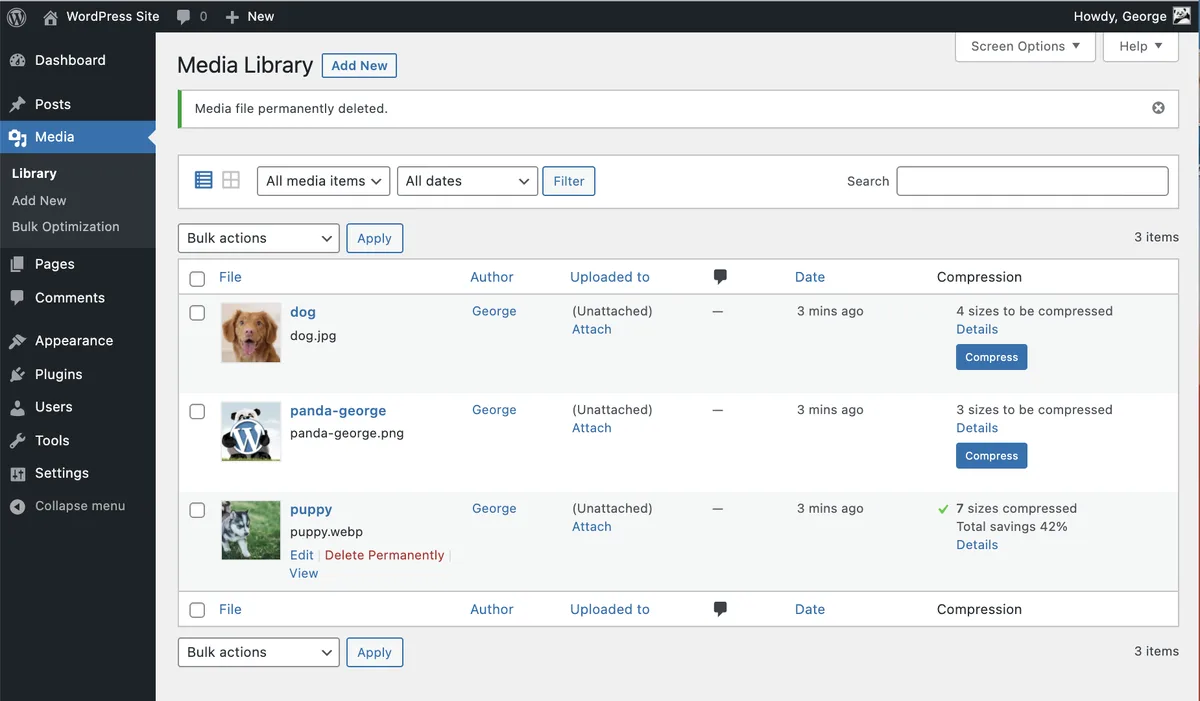Screen dimensions: 1200x701
Task: Click the Media icon in sidebar
Action: 17,137
